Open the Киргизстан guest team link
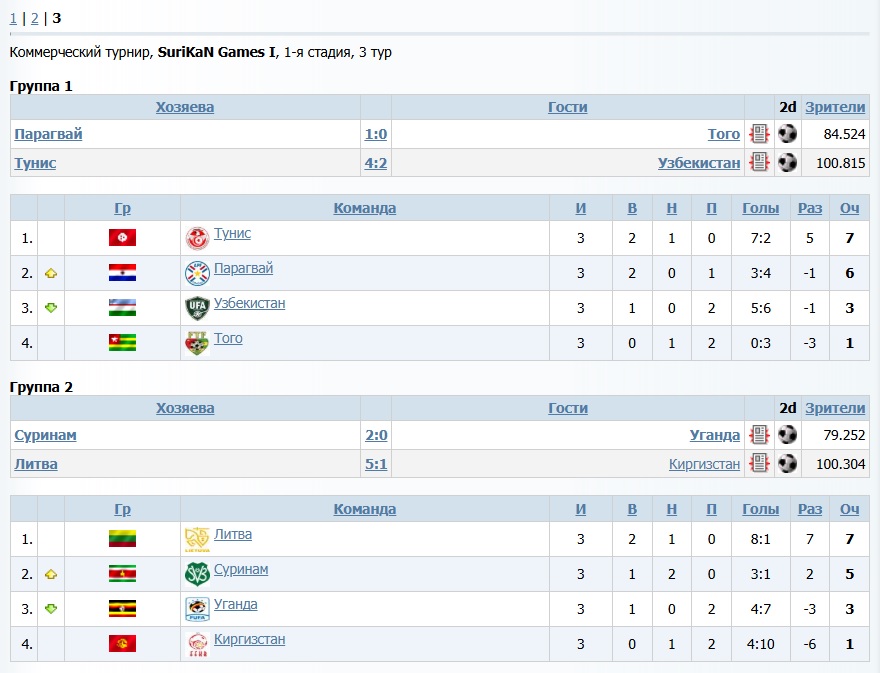Viewport: 880px width, 673px height. [704, 464]
